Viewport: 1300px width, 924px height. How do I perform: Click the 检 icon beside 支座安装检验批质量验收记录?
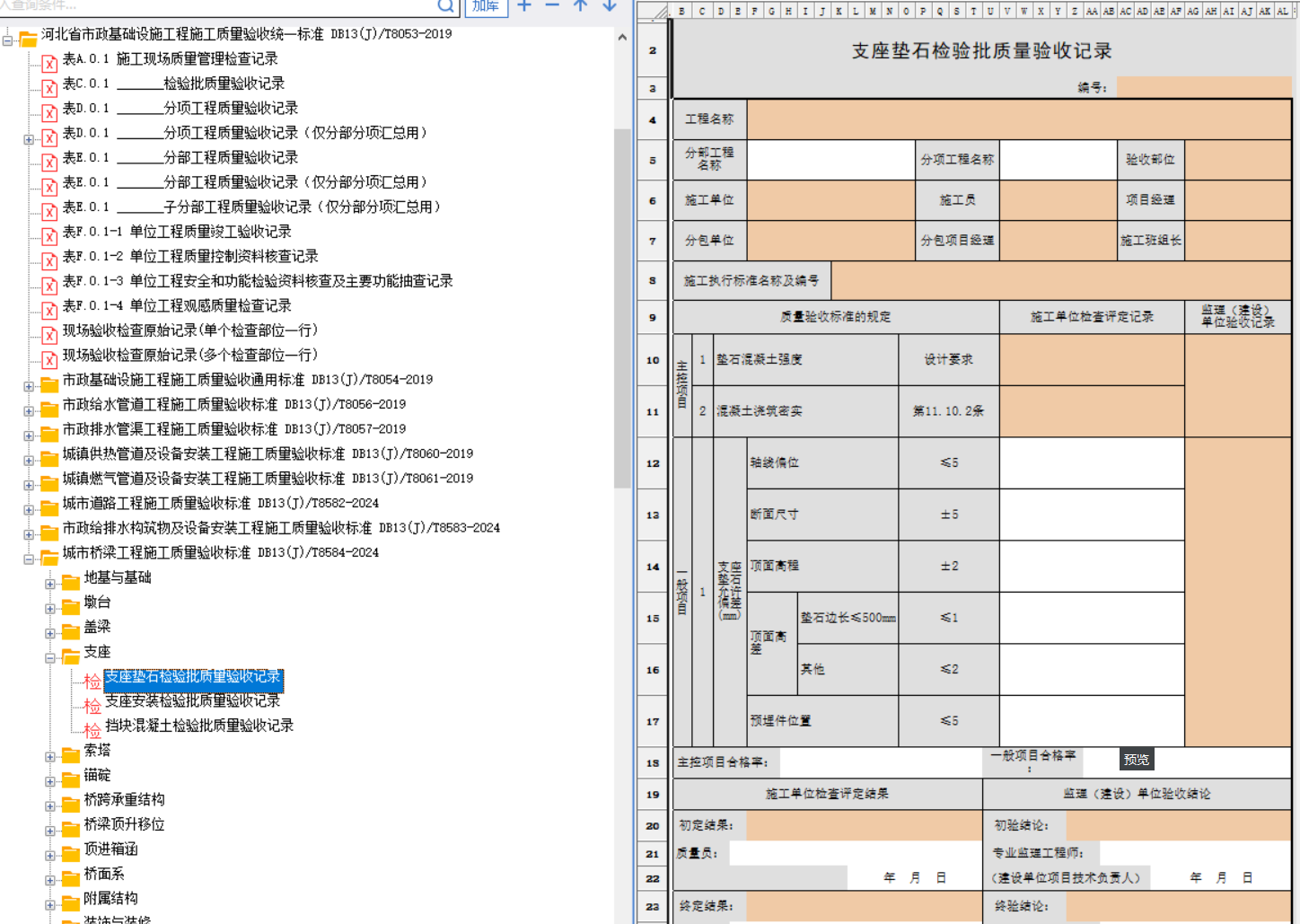coord(92,706)
